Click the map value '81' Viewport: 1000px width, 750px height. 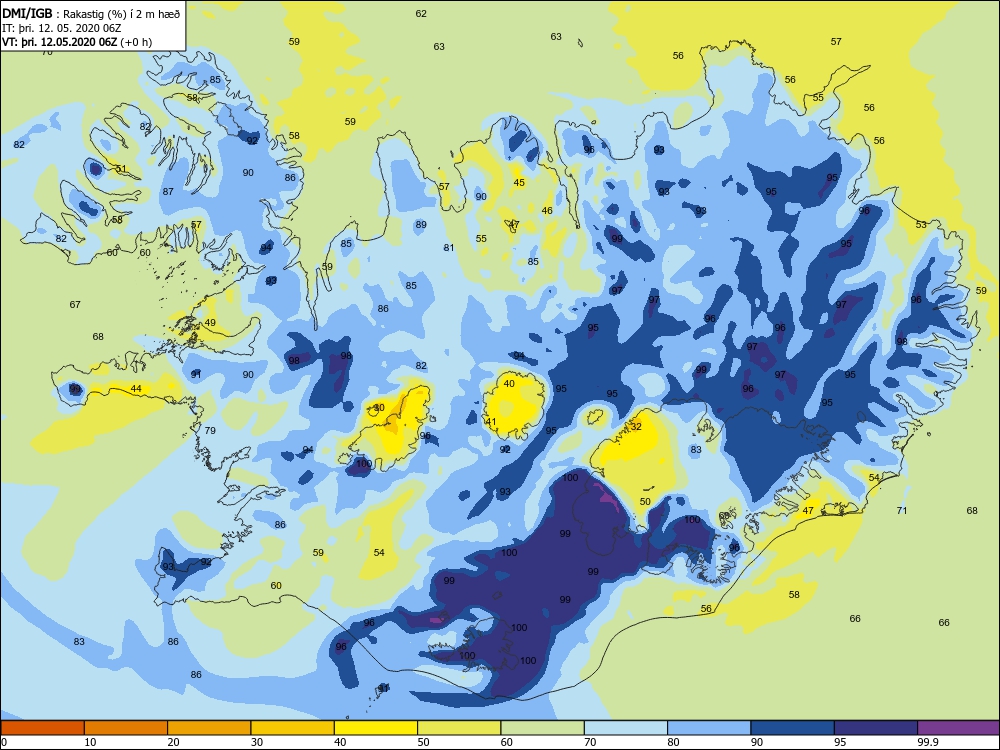[x=449, y=247]
